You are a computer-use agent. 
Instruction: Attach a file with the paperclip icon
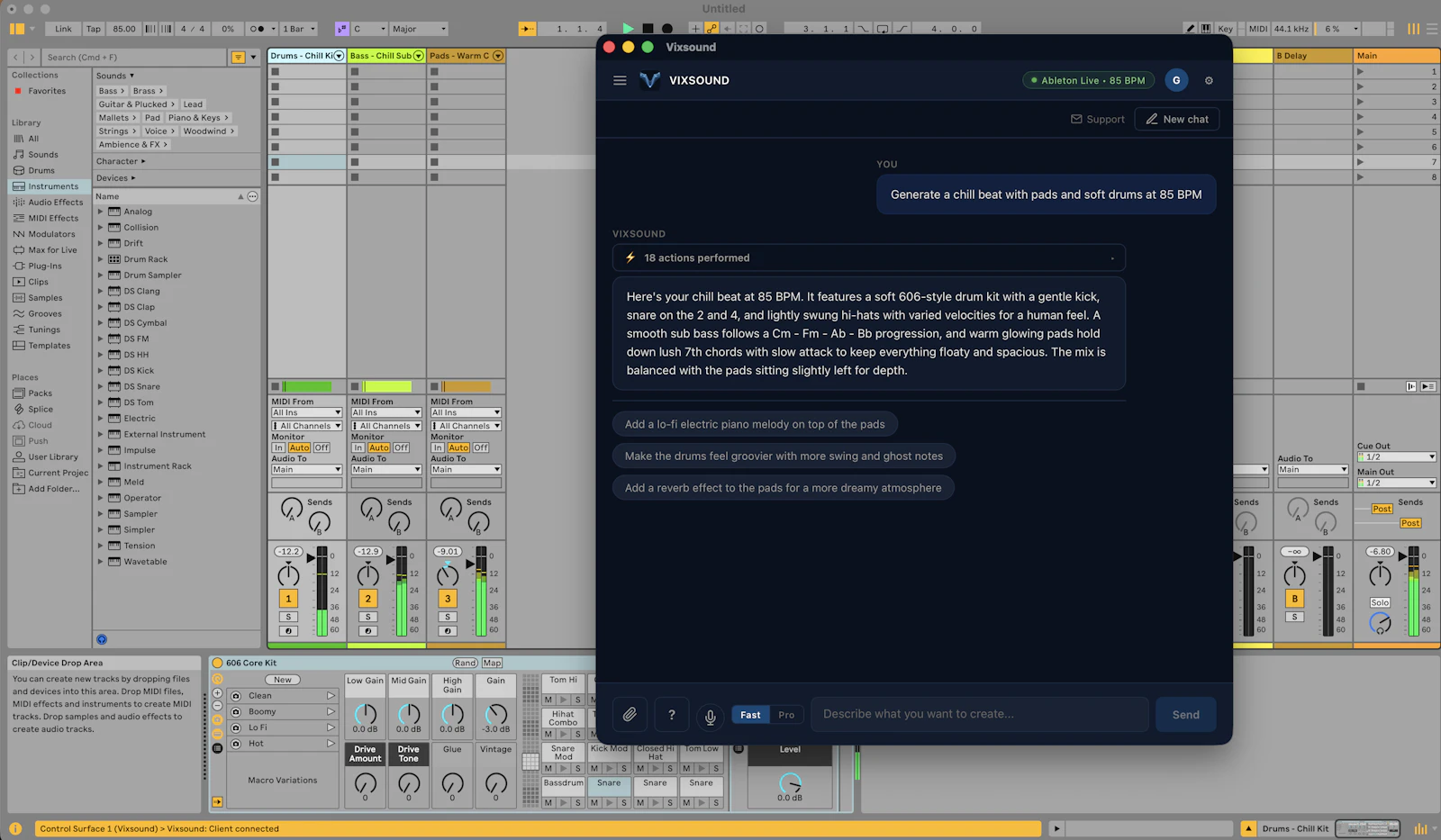[630, 715]
